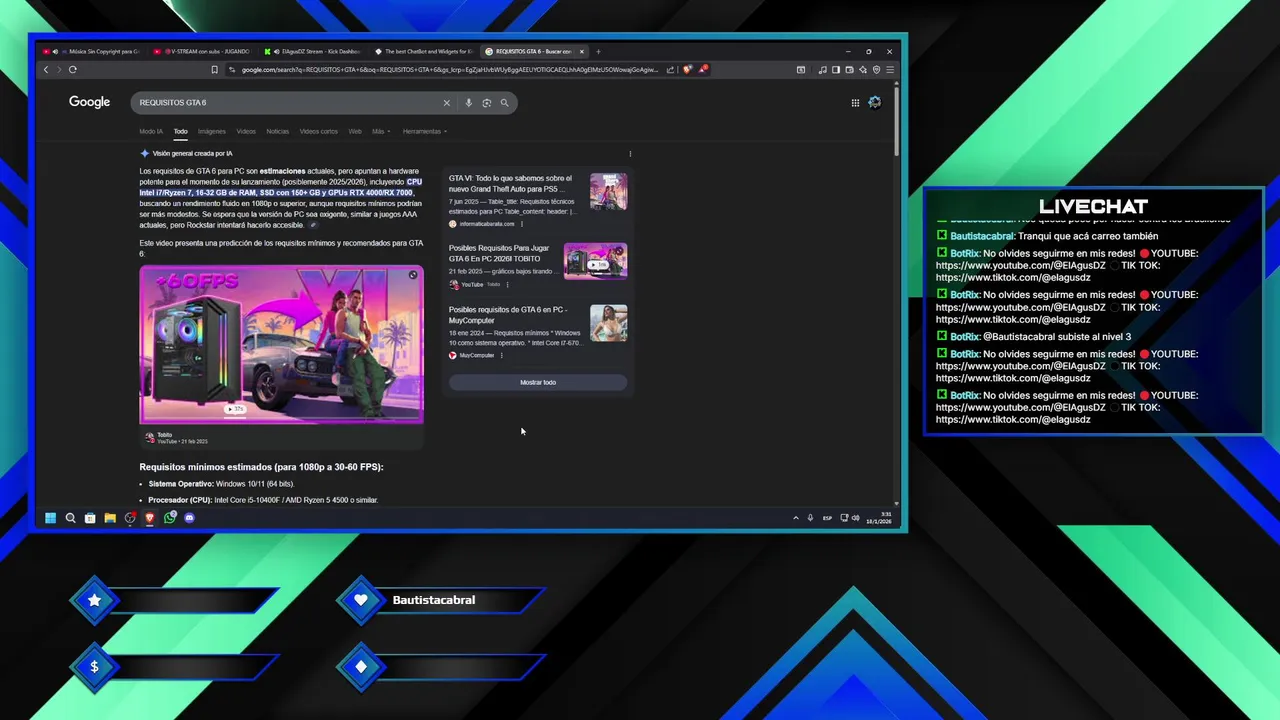The image size is (1280, 720).
Task: Click the GTA VI poster thumbnail
Action: tap(608, 192)
